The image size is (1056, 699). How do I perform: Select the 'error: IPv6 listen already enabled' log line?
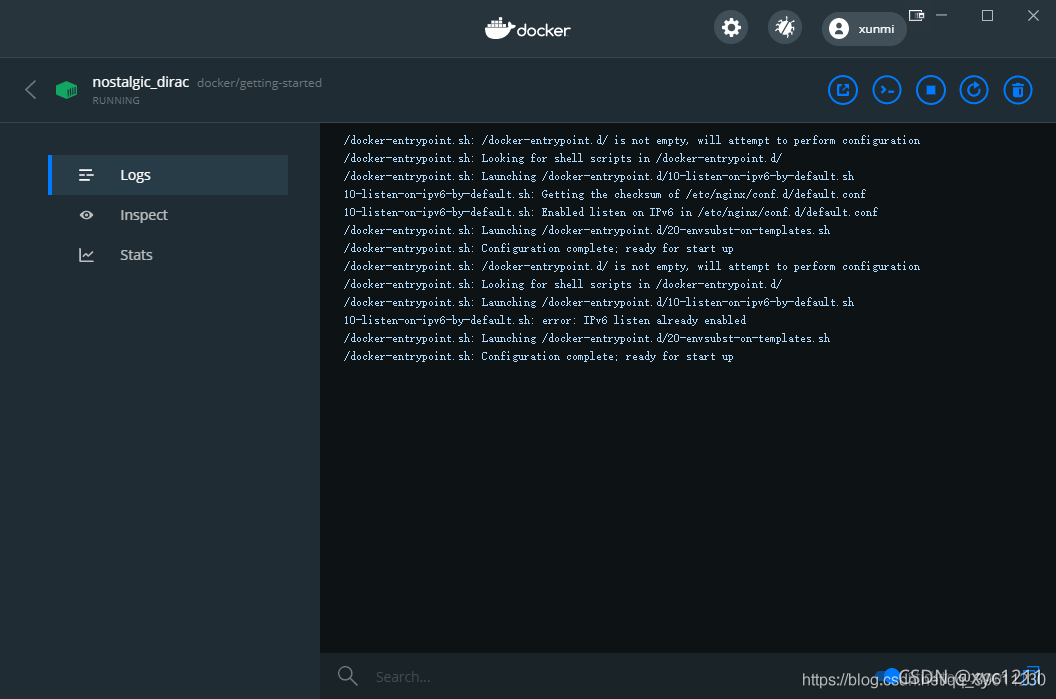click(545, 321)
